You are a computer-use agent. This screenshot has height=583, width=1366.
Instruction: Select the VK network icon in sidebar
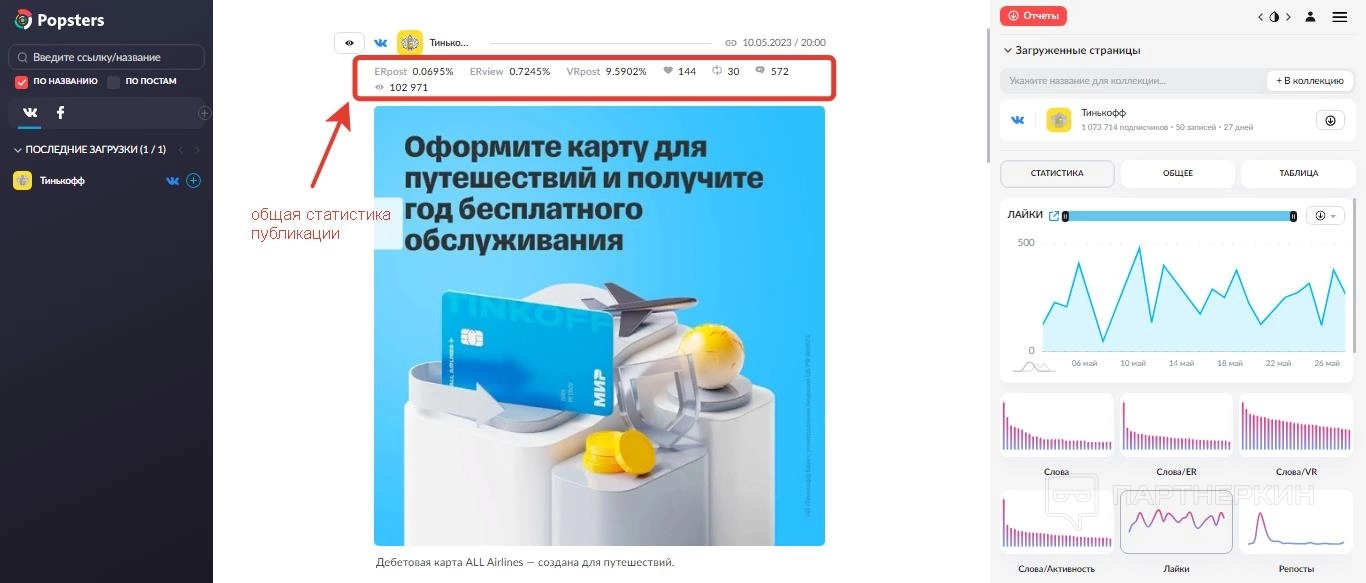[30, 113]
